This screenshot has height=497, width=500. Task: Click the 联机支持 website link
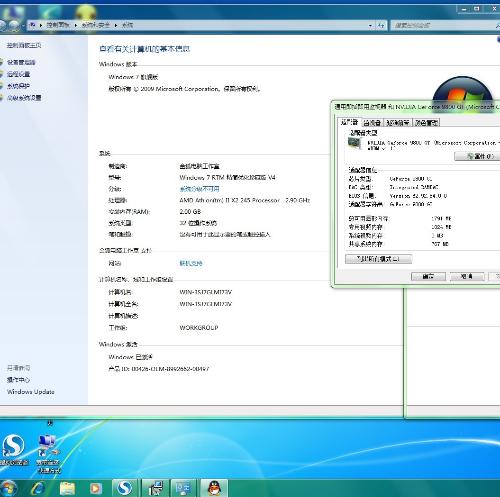(191, 263)
